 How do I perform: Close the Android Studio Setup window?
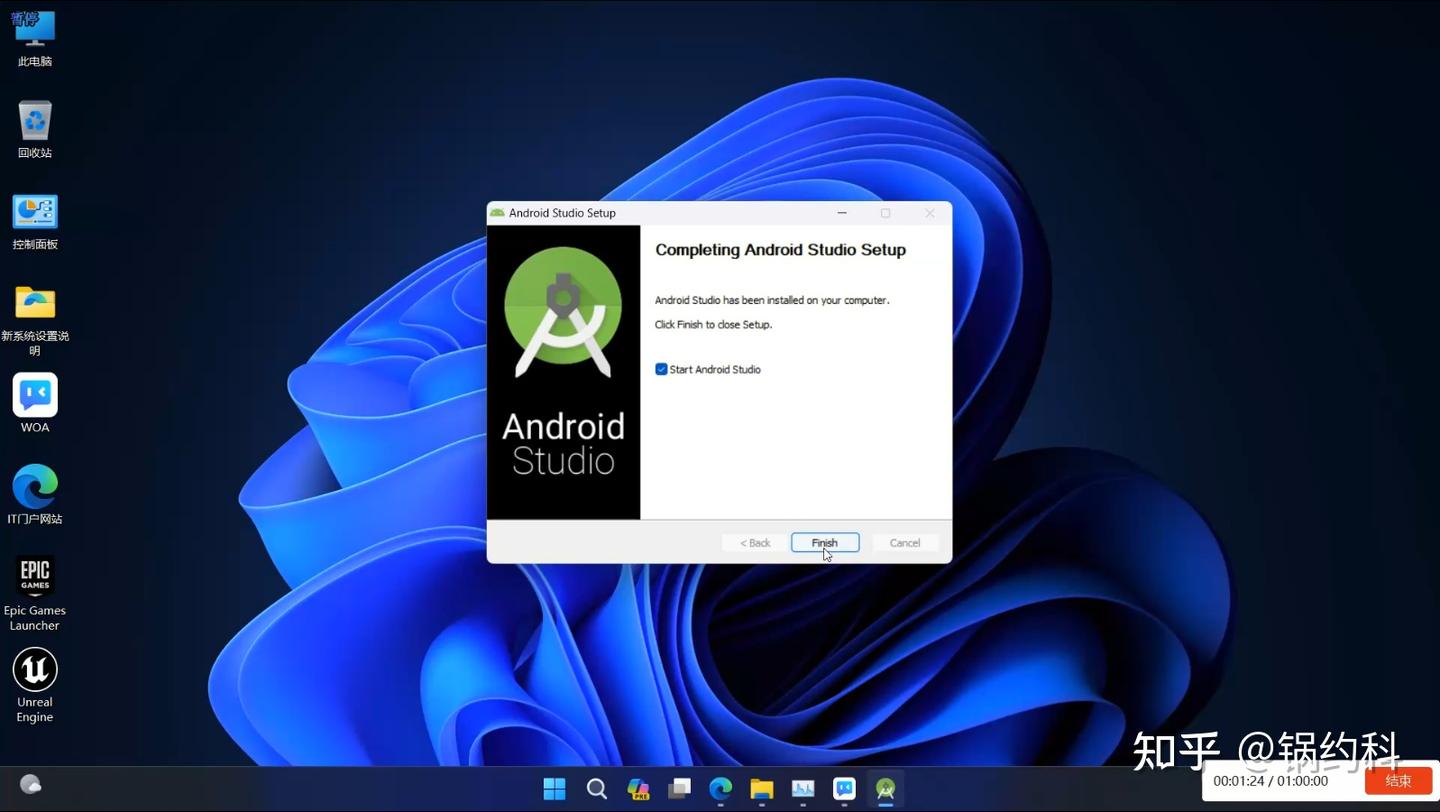coord(930,213)
